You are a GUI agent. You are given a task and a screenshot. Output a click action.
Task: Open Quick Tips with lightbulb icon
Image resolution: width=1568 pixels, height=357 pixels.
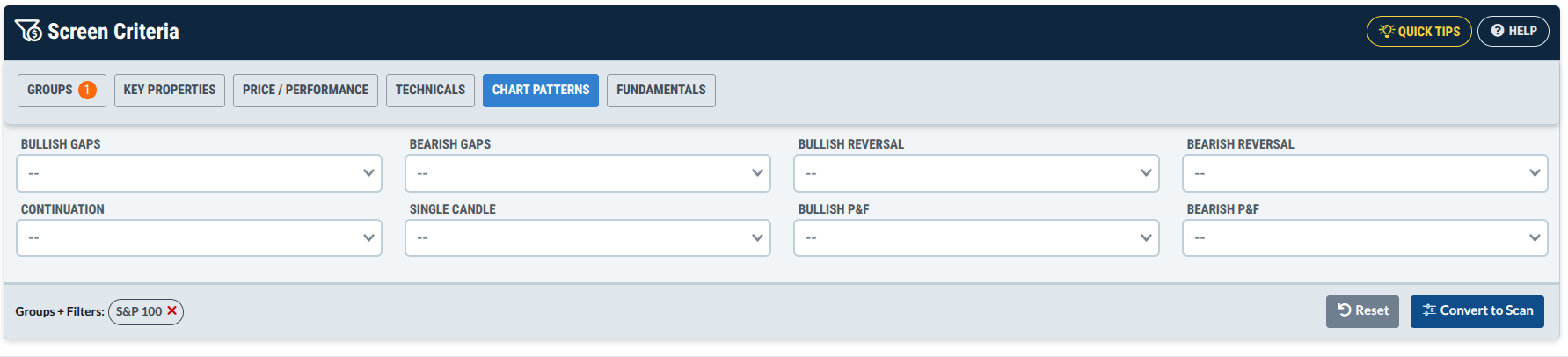(1418, 31)
